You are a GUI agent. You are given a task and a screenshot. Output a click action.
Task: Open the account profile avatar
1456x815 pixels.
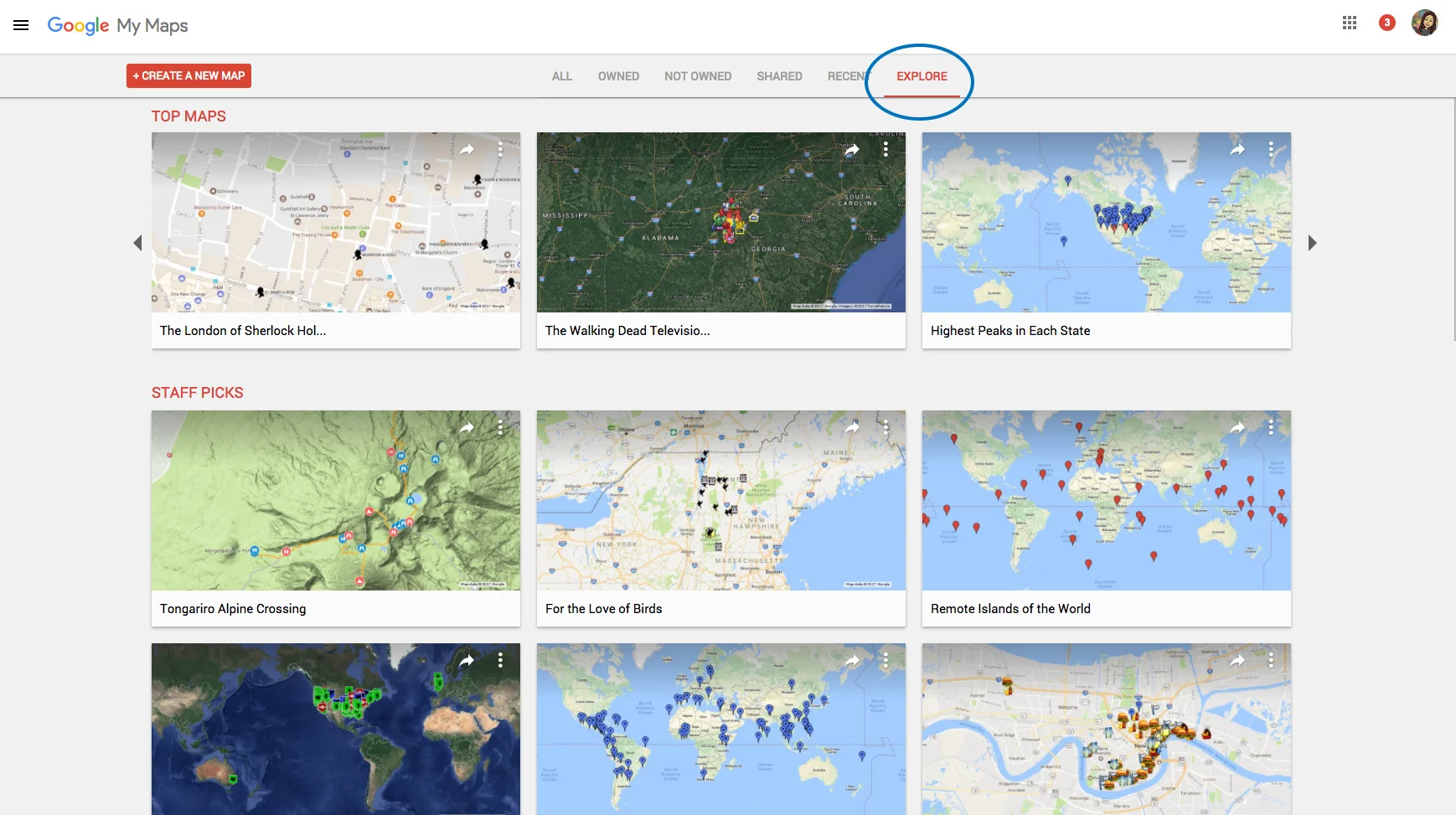[x=1424, y=23]
